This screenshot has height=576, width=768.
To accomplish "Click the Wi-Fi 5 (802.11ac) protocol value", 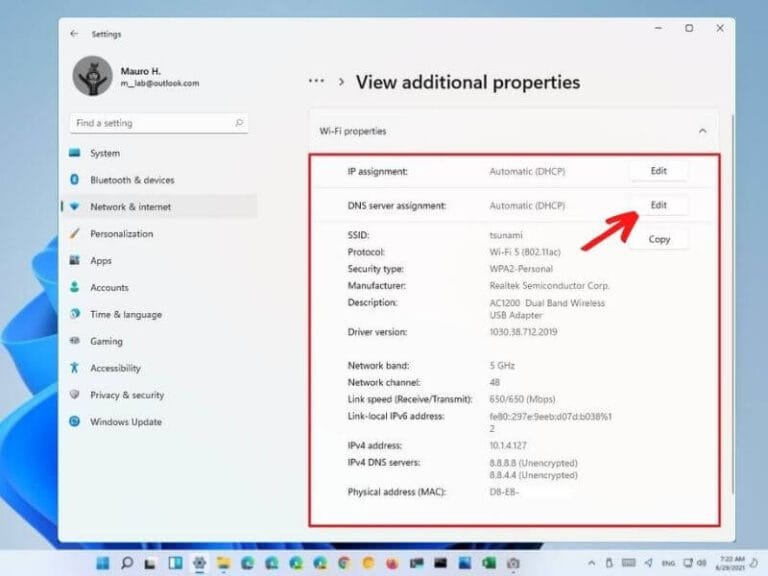I will click(x=525, y=252).
